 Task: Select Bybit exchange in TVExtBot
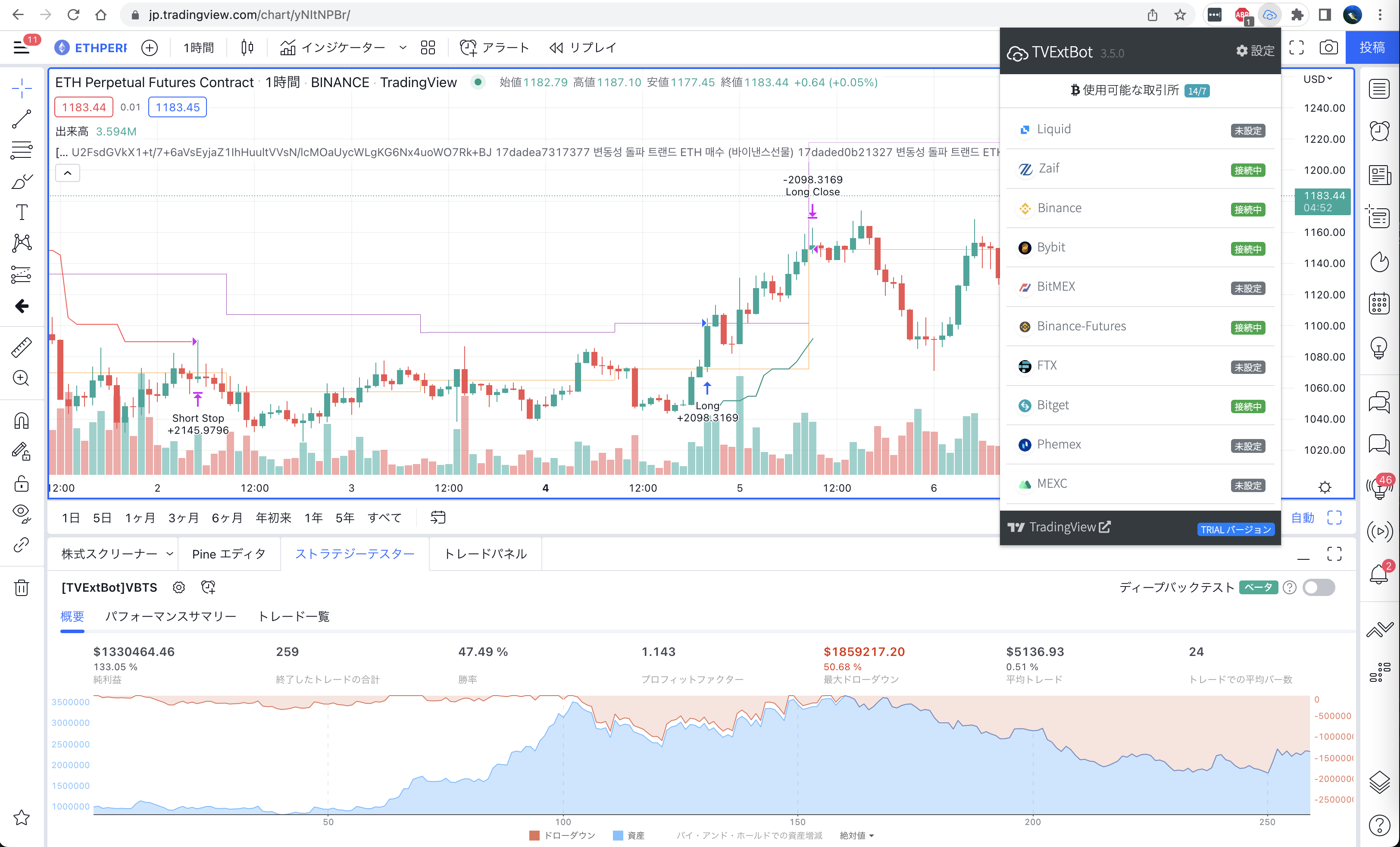pyautogui.click(x=1140, y=247)
